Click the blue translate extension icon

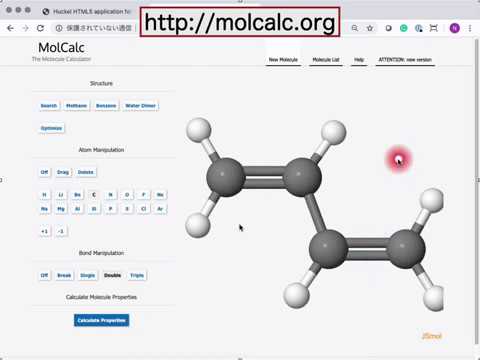[419, 28]
